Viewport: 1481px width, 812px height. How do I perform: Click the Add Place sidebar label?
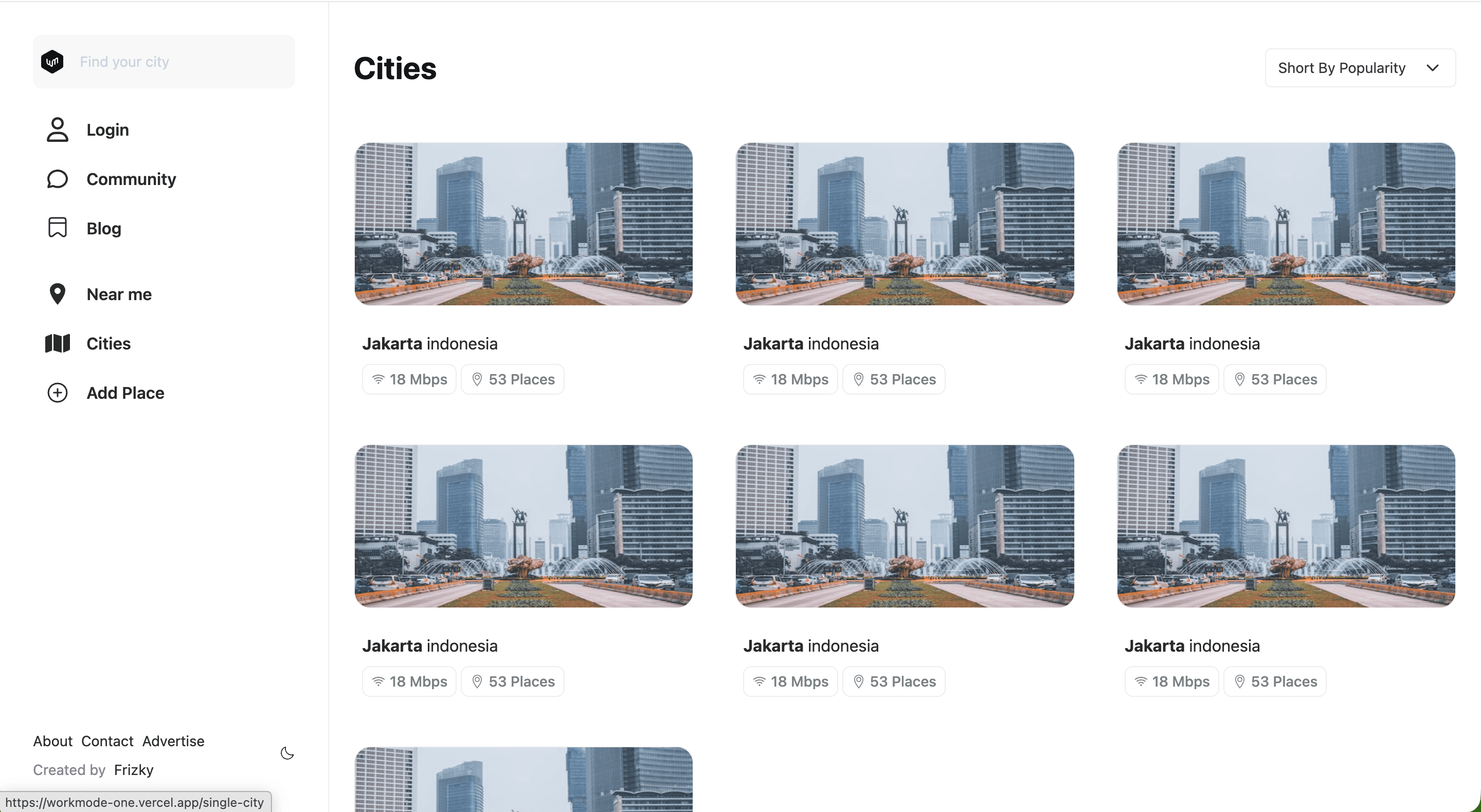125,393
